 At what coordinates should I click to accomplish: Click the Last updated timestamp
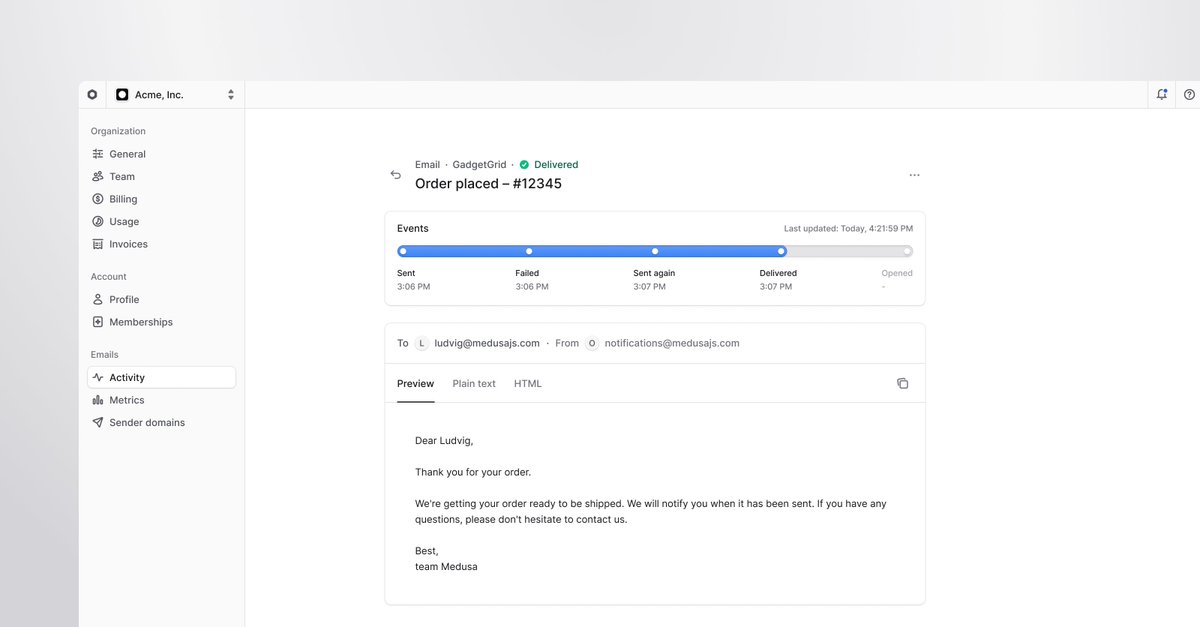848,229
